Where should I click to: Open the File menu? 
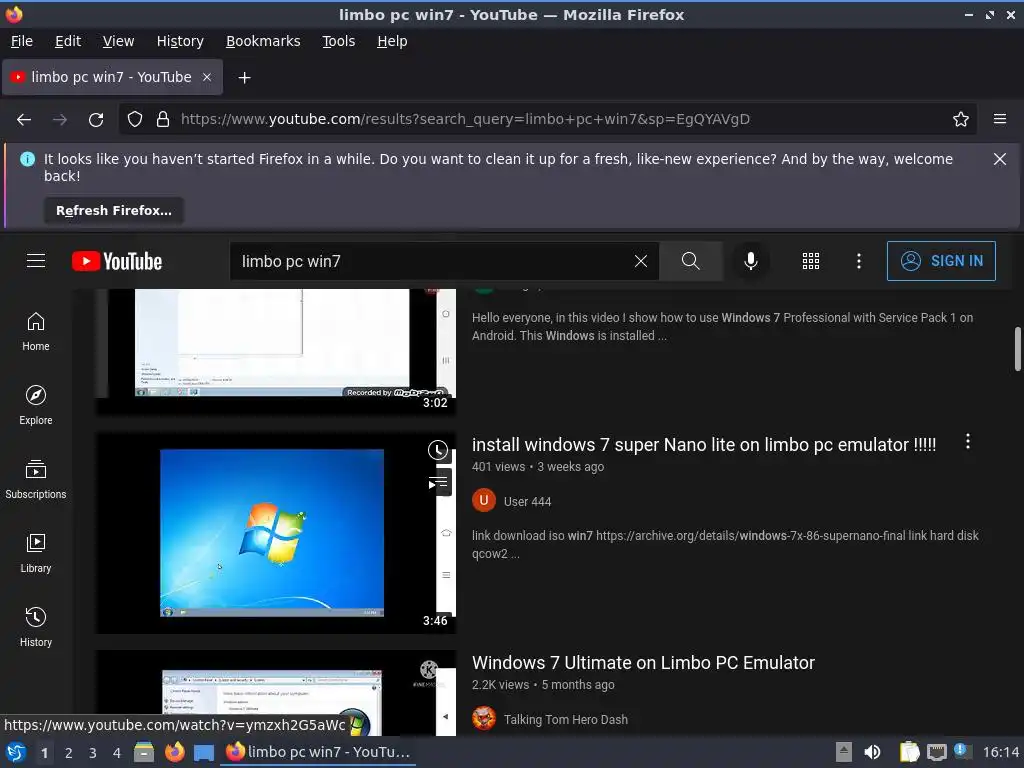point(22,41)
